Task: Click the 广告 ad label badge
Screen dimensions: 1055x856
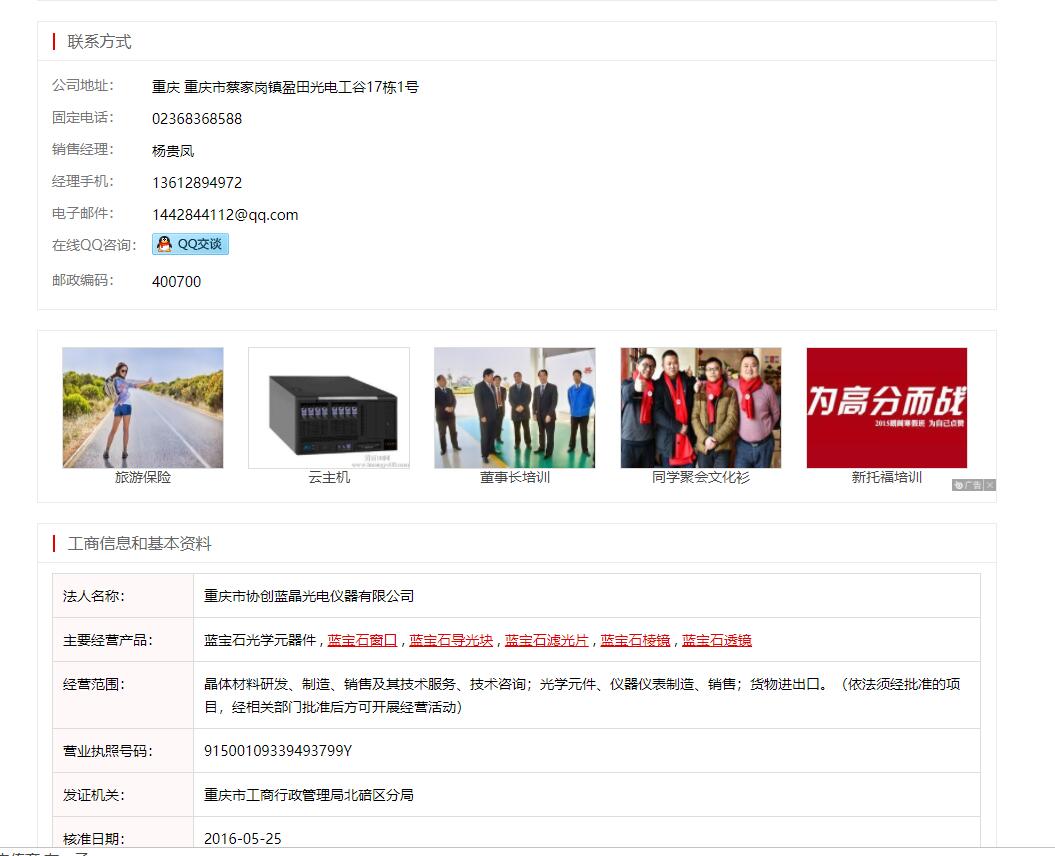Action: pos(967,485)
